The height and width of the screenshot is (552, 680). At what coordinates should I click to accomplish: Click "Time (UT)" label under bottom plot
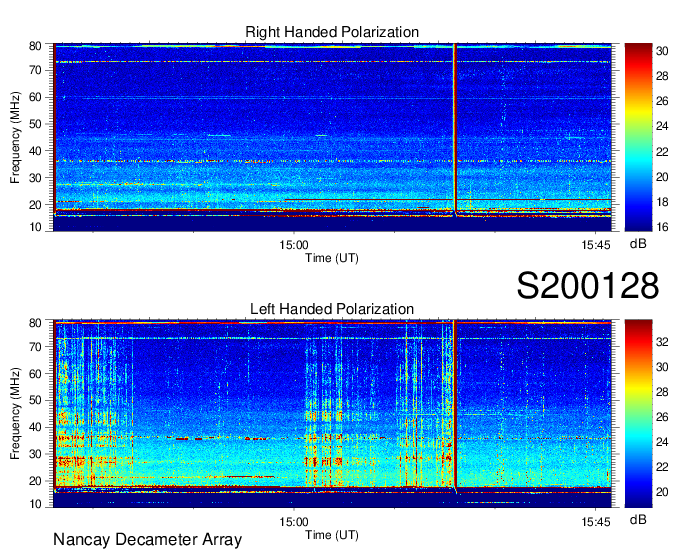pyautogui.click(x=332, y=535)
